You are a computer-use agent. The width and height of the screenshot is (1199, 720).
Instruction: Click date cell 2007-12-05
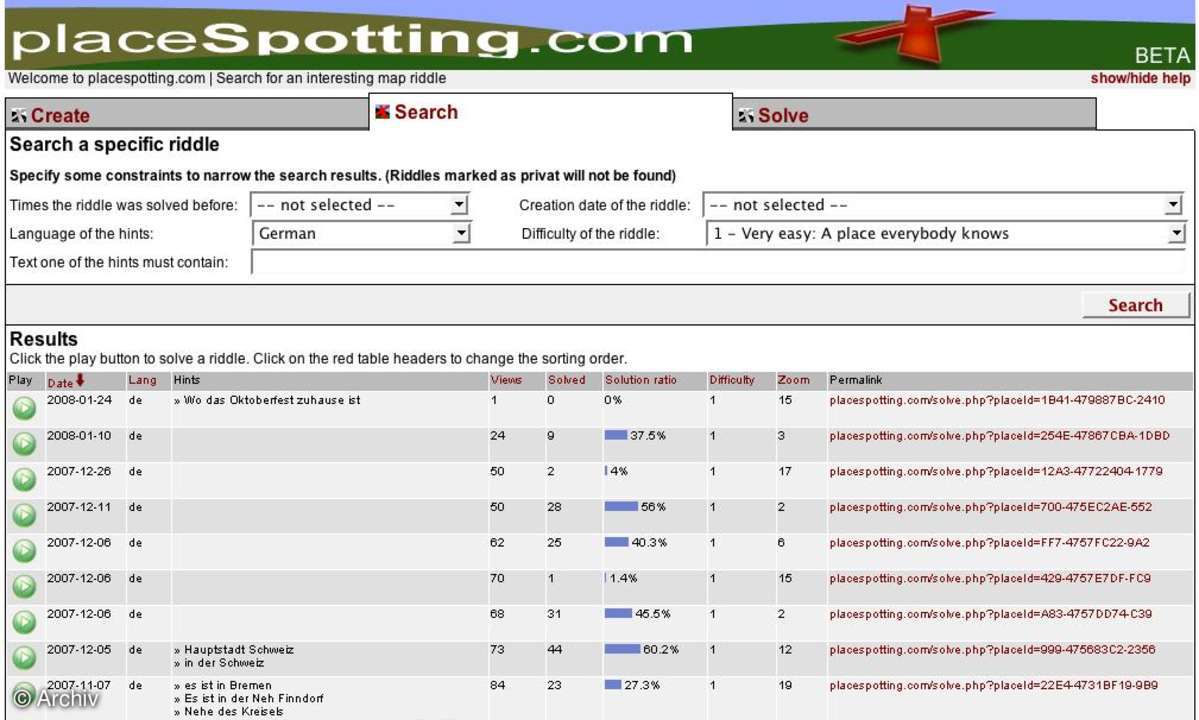pos(79,650)
